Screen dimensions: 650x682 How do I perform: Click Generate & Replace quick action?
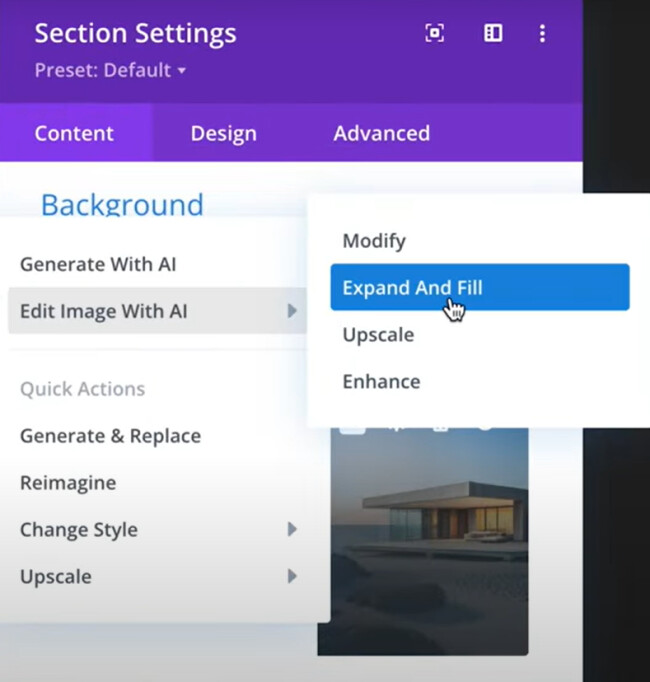pos(110,436)
